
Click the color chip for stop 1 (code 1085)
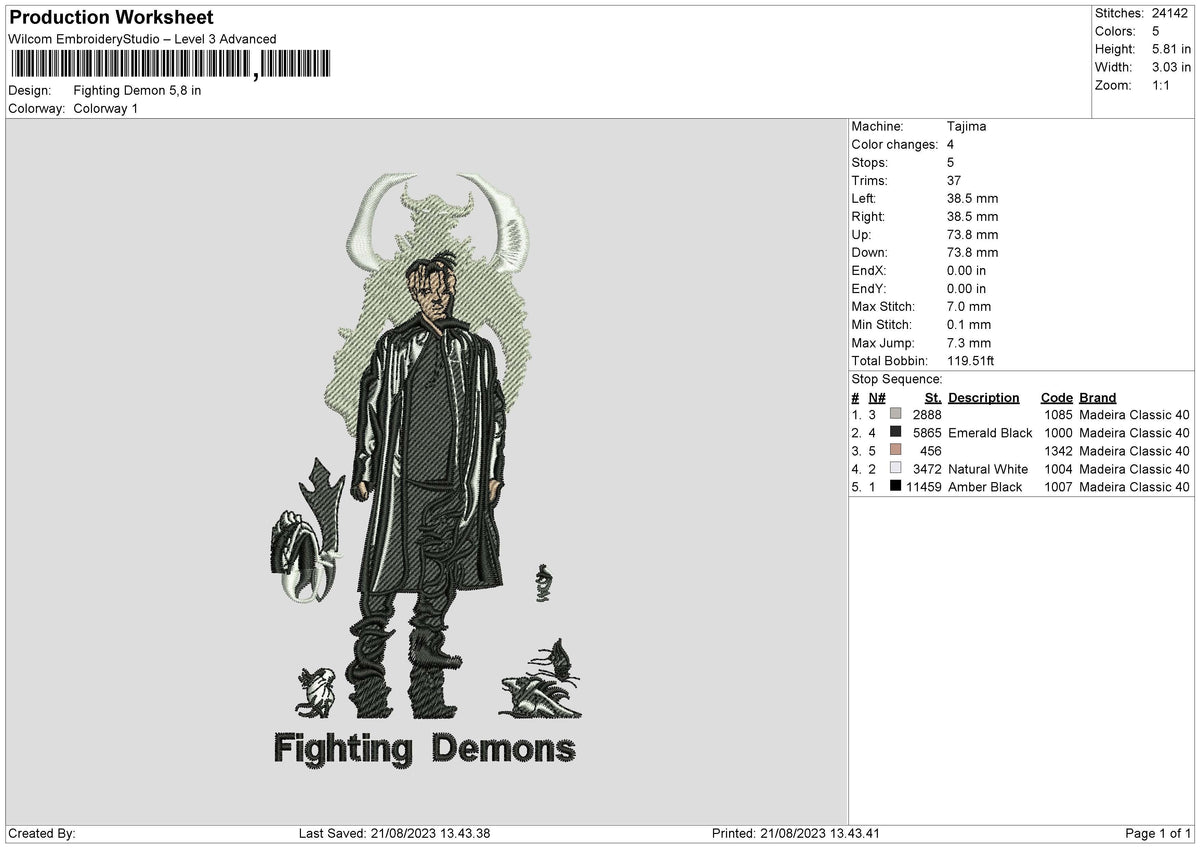pos(896,414)
